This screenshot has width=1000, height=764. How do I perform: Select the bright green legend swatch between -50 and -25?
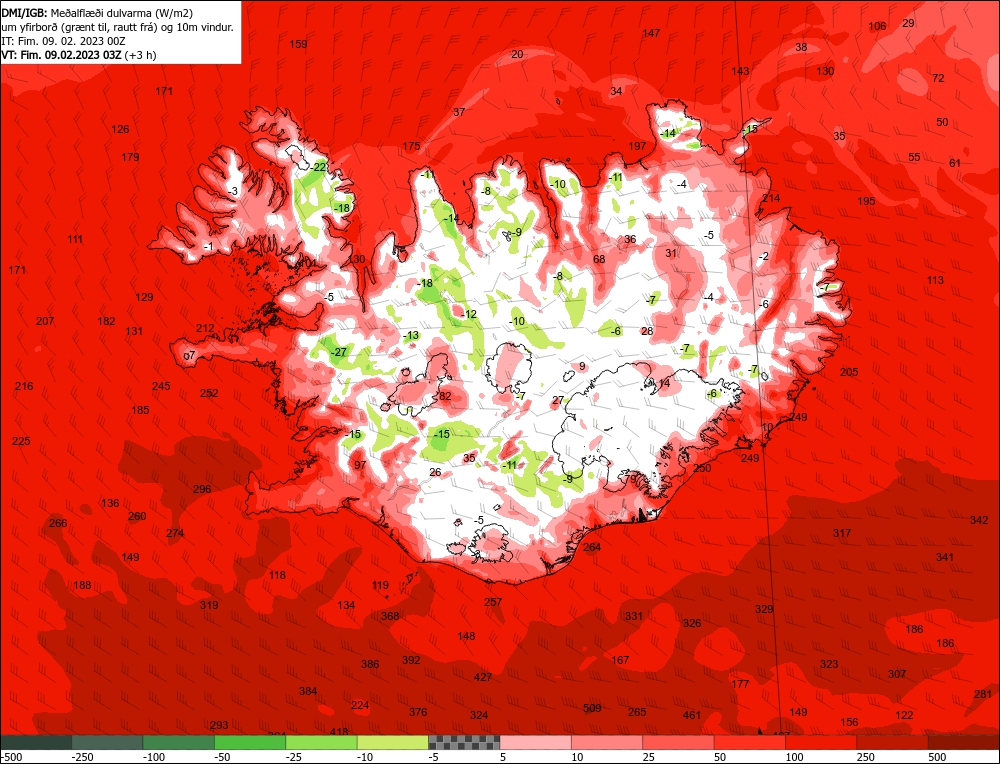click(x=250, y=742)
